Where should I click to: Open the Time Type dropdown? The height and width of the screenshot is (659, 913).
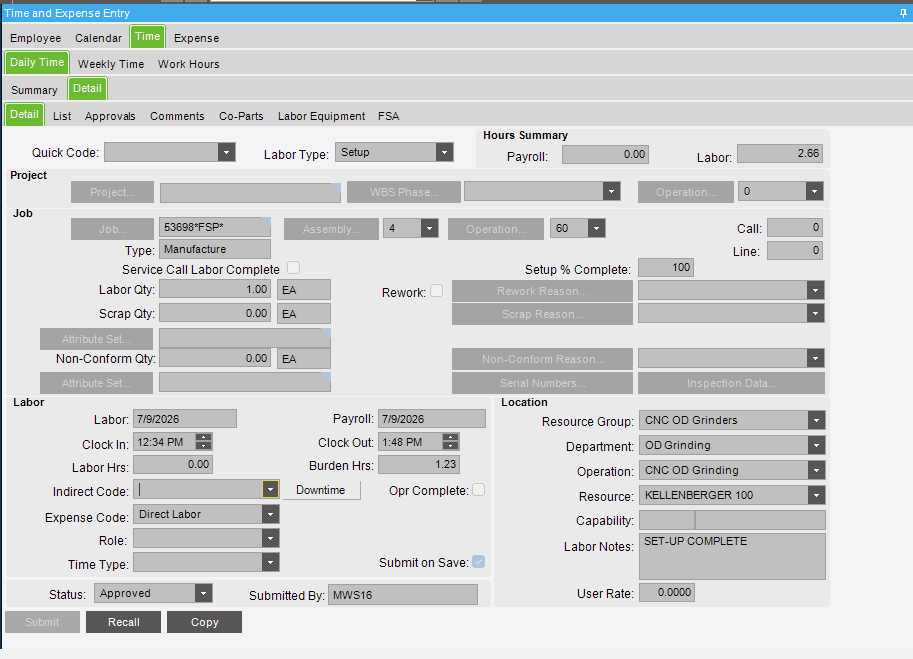[270, 562]
